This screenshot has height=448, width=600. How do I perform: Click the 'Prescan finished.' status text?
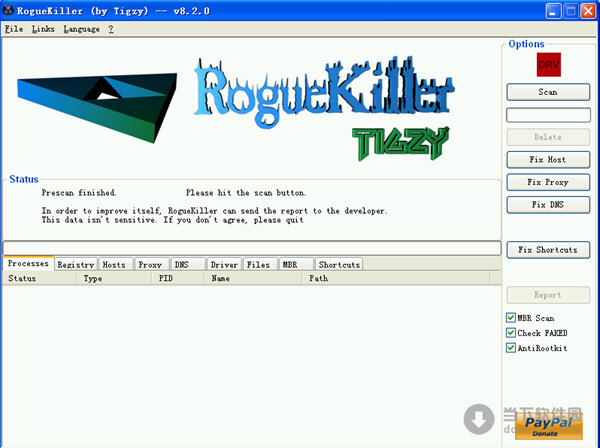coord(78,192)
